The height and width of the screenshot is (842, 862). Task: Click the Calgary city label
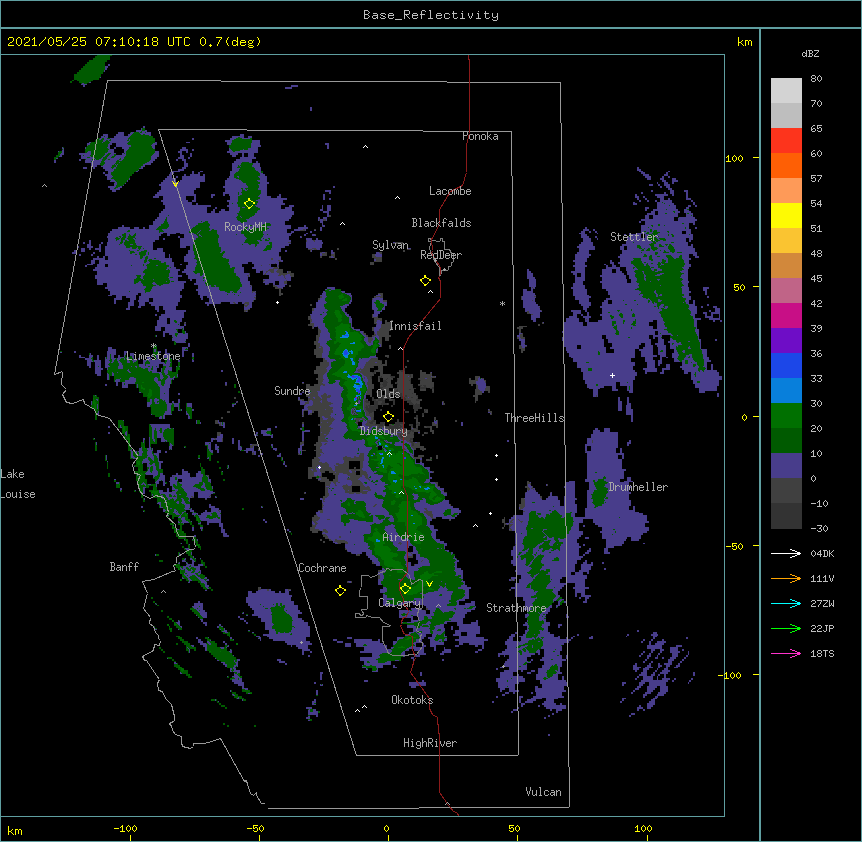pyautogui.click(x=400, y=603)
